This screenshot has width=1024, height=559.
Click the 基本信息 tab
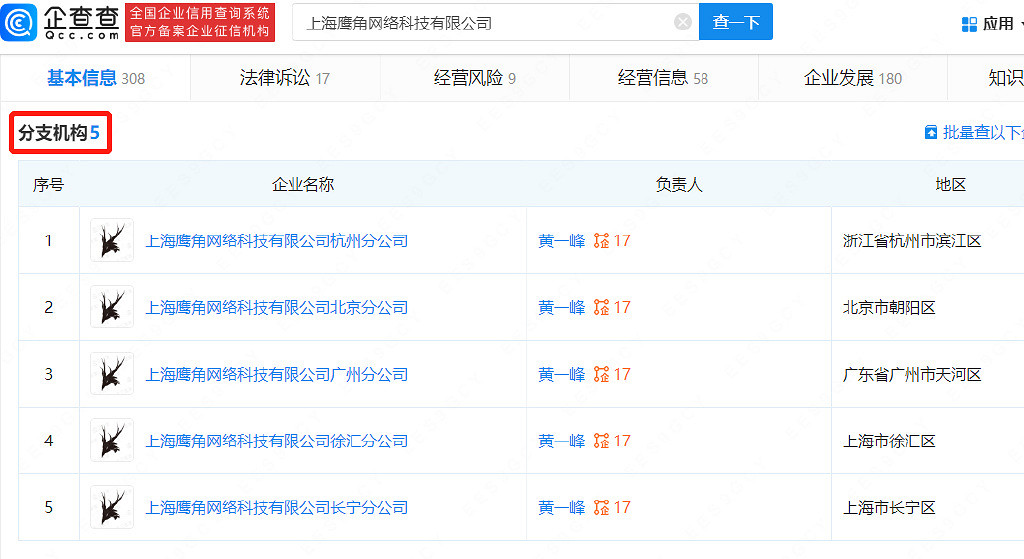pyautogui.click(x=95, y=78)
